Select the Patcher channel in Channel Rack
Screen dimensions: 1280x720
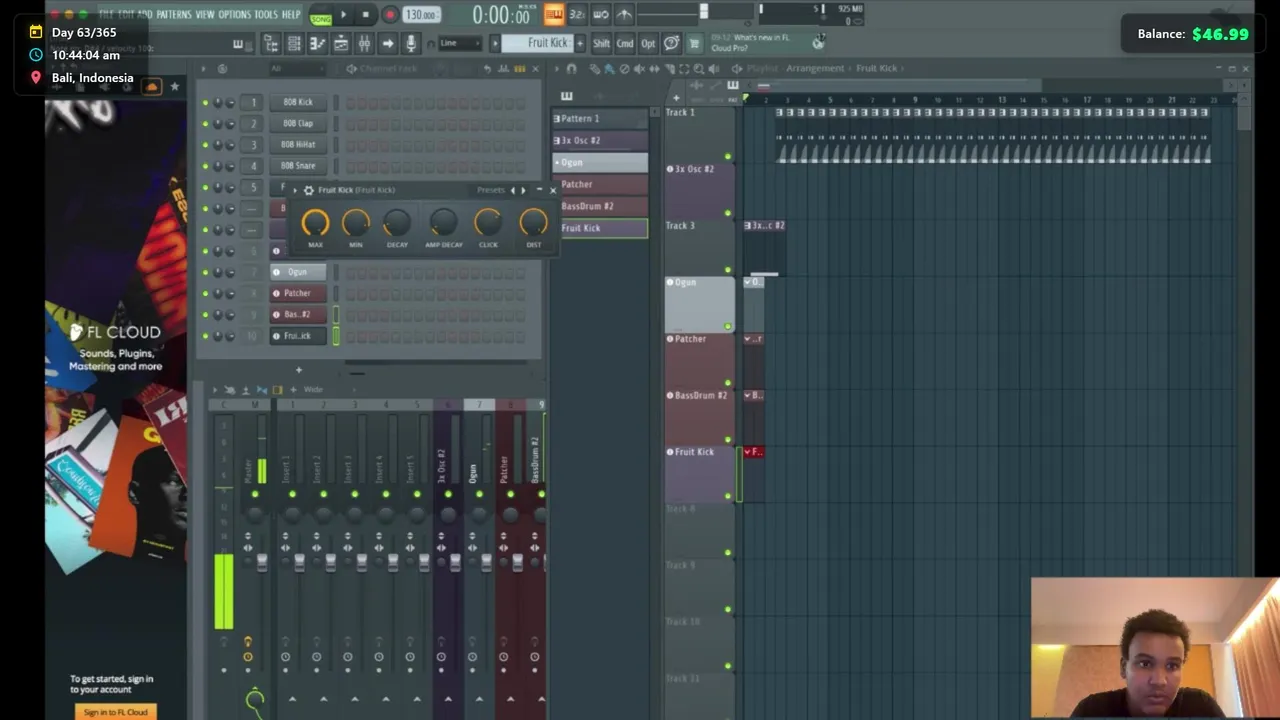click(x=297, y=293)
